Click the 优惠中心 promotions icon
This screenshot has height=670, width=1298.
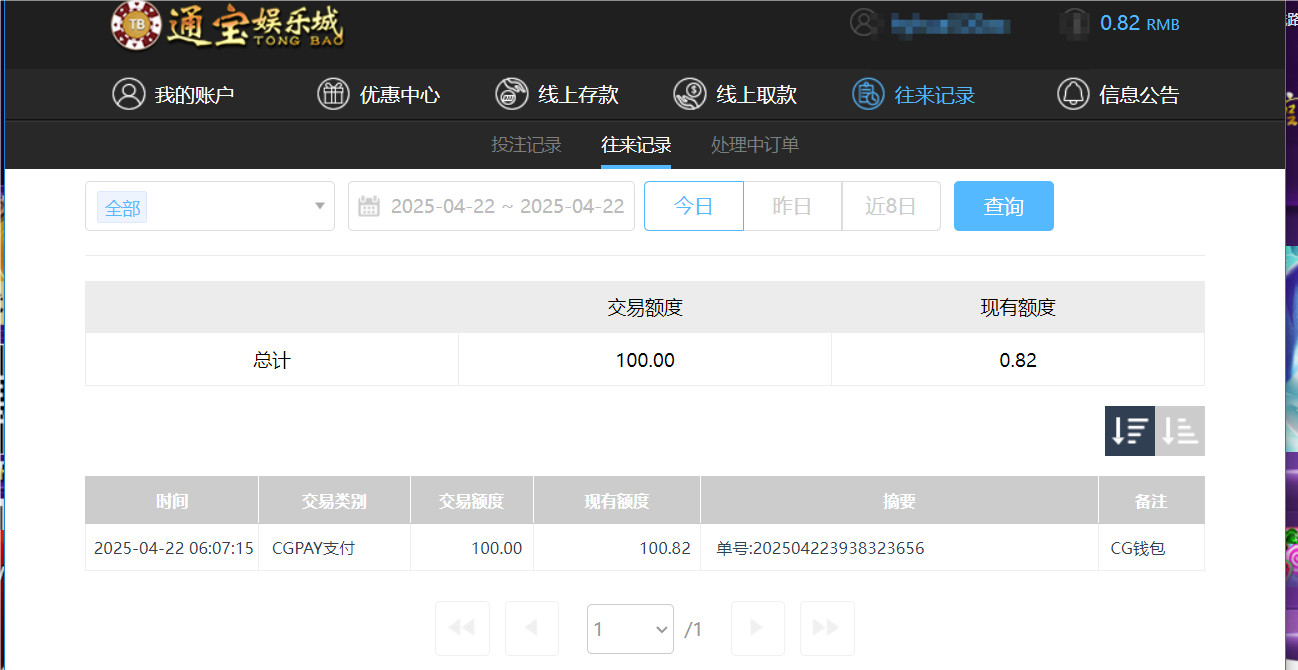(333, 94)
